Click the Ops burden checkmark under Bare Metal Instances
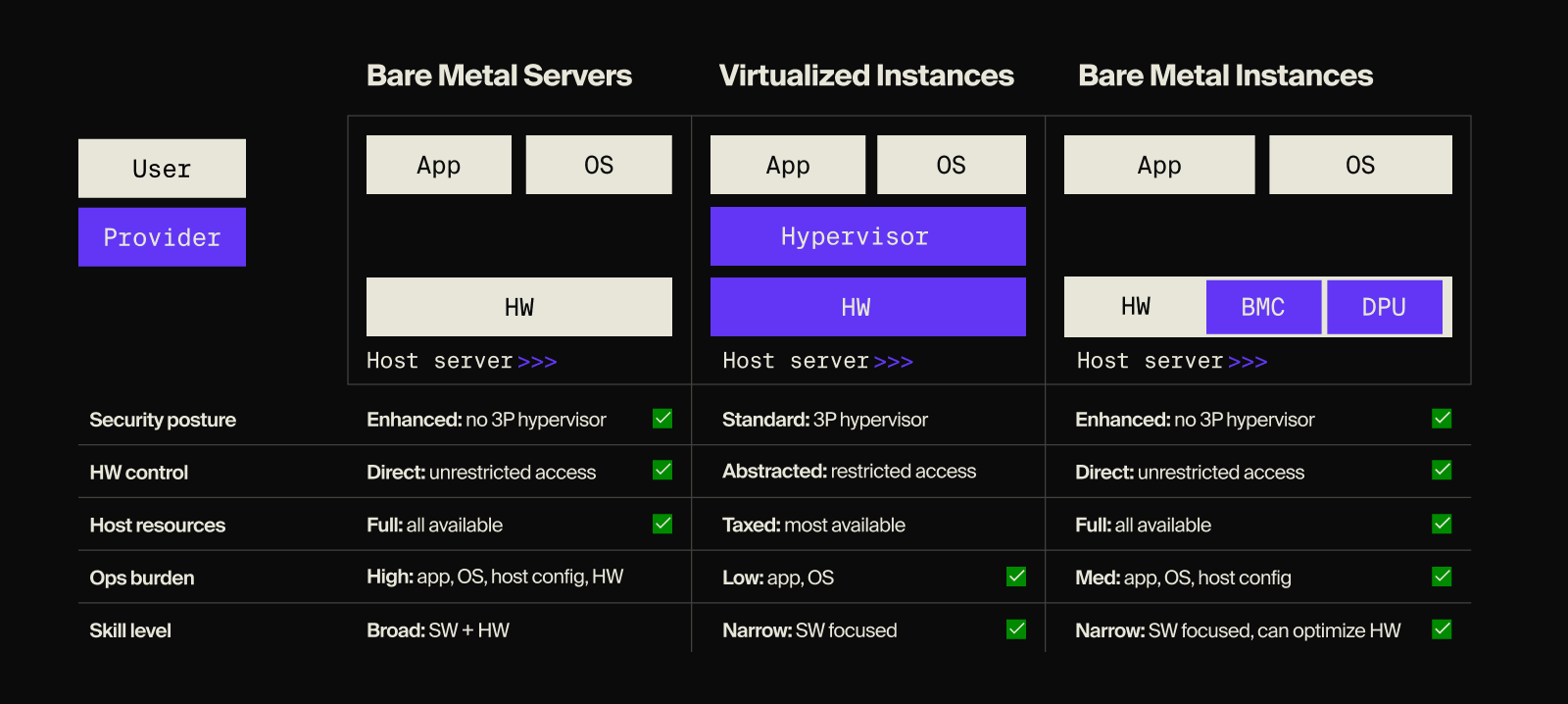This screenshot has height=704, width=1568. [x=1442, y=577]
